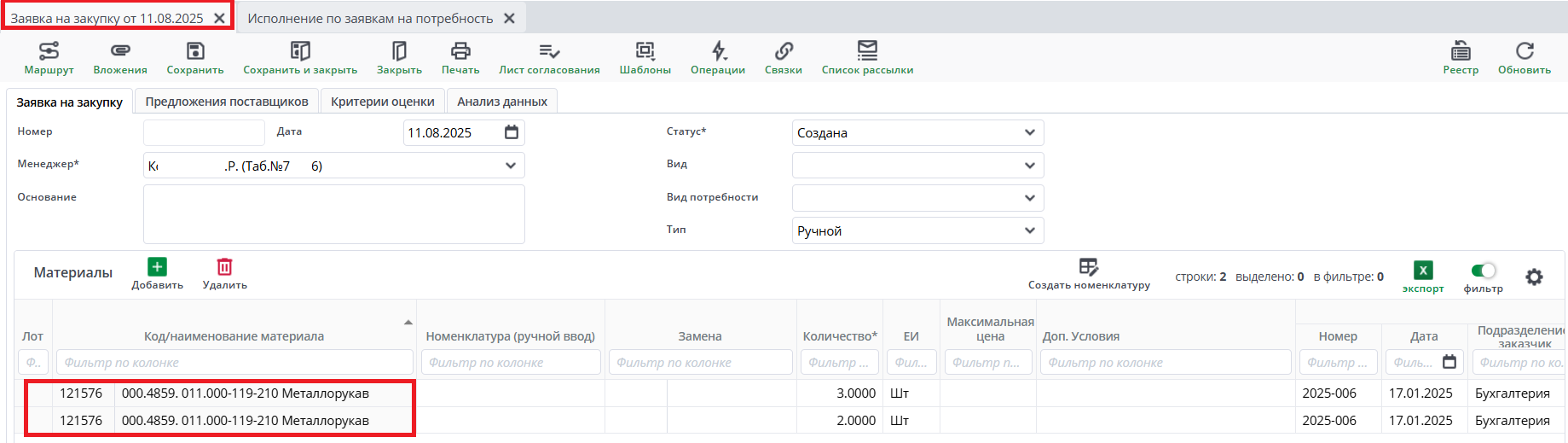
Task: Open Лист согласования approval sheet
Action: 549,51
